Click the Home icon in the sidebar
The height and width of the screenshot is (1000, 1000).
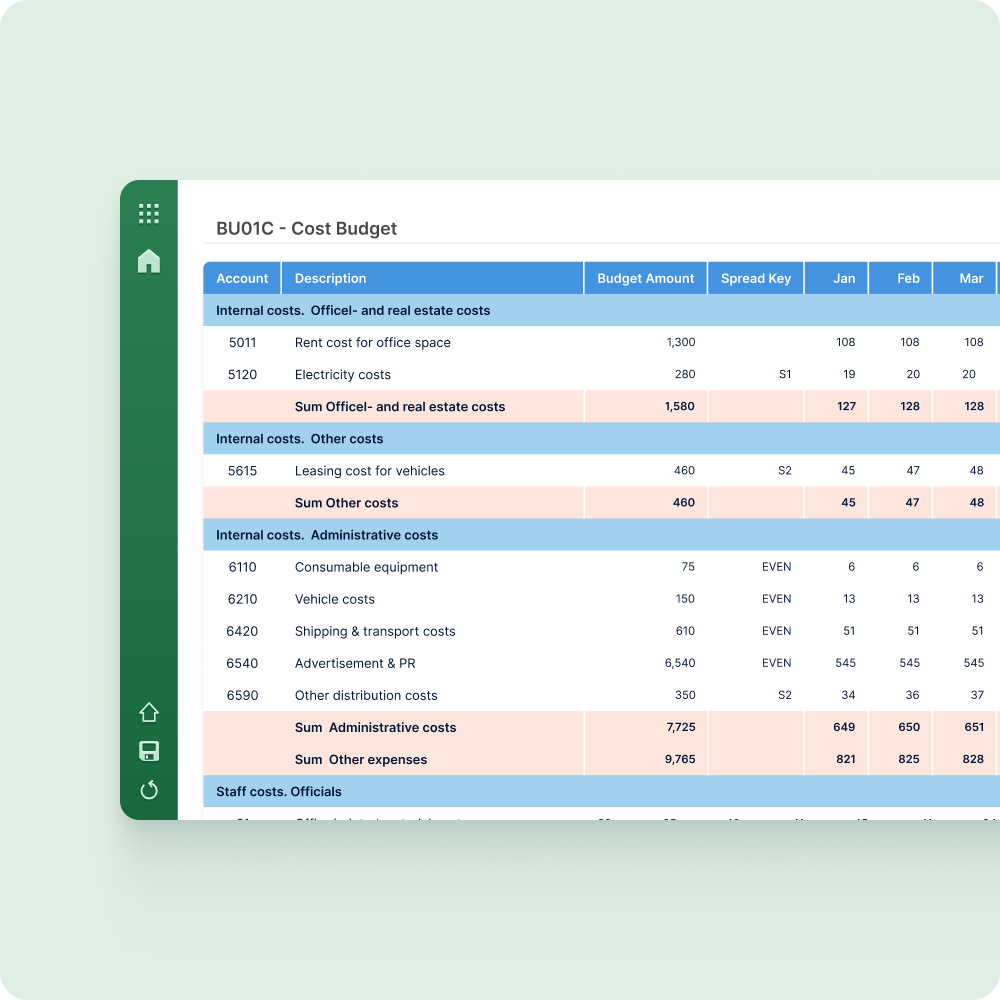point(149,261)
